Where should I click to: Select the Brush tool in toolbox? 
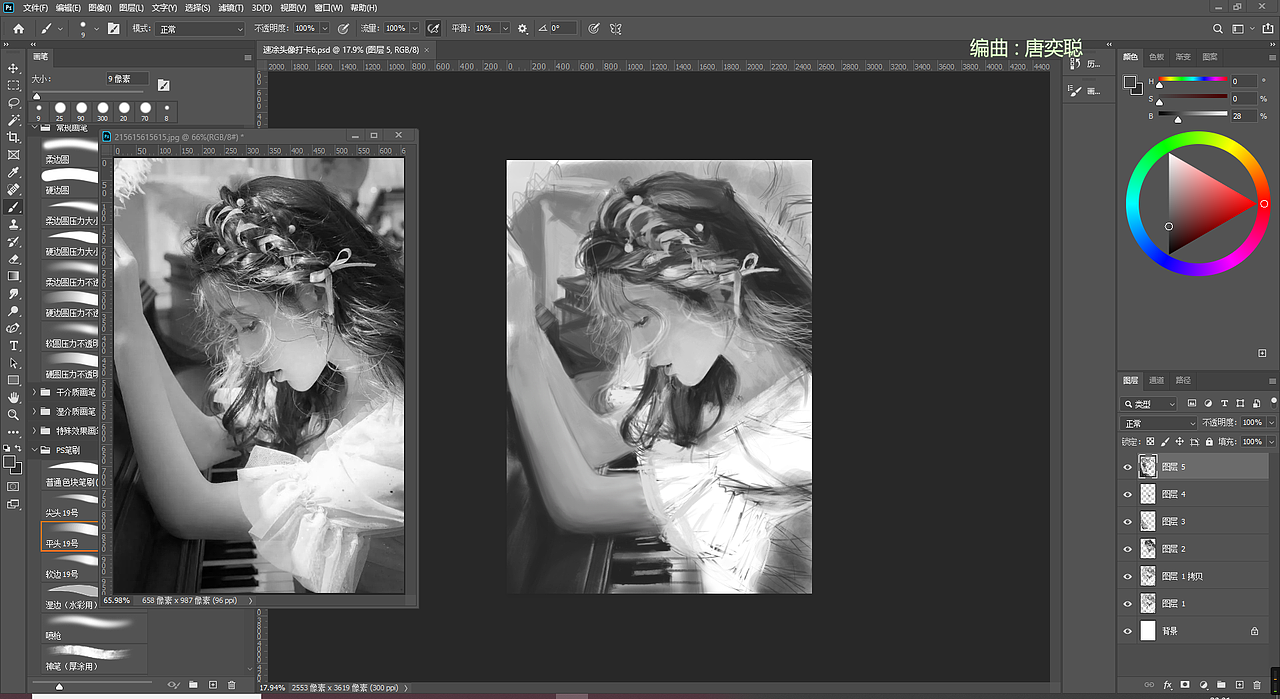click(14, 207)
